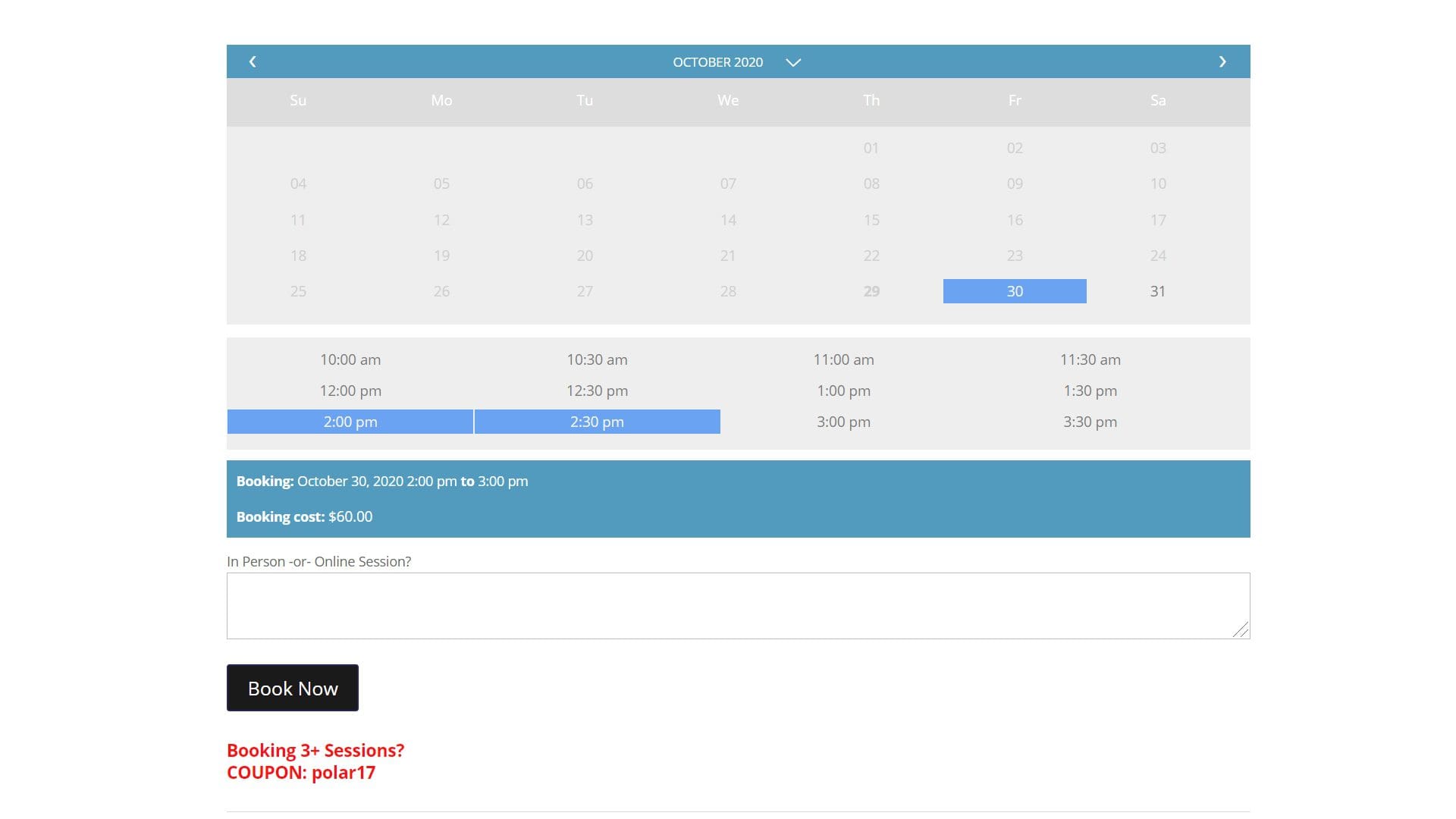Collapse the calendar month picker arrow
Screen dimensions: 1456x819
click(x=793, y=63)
